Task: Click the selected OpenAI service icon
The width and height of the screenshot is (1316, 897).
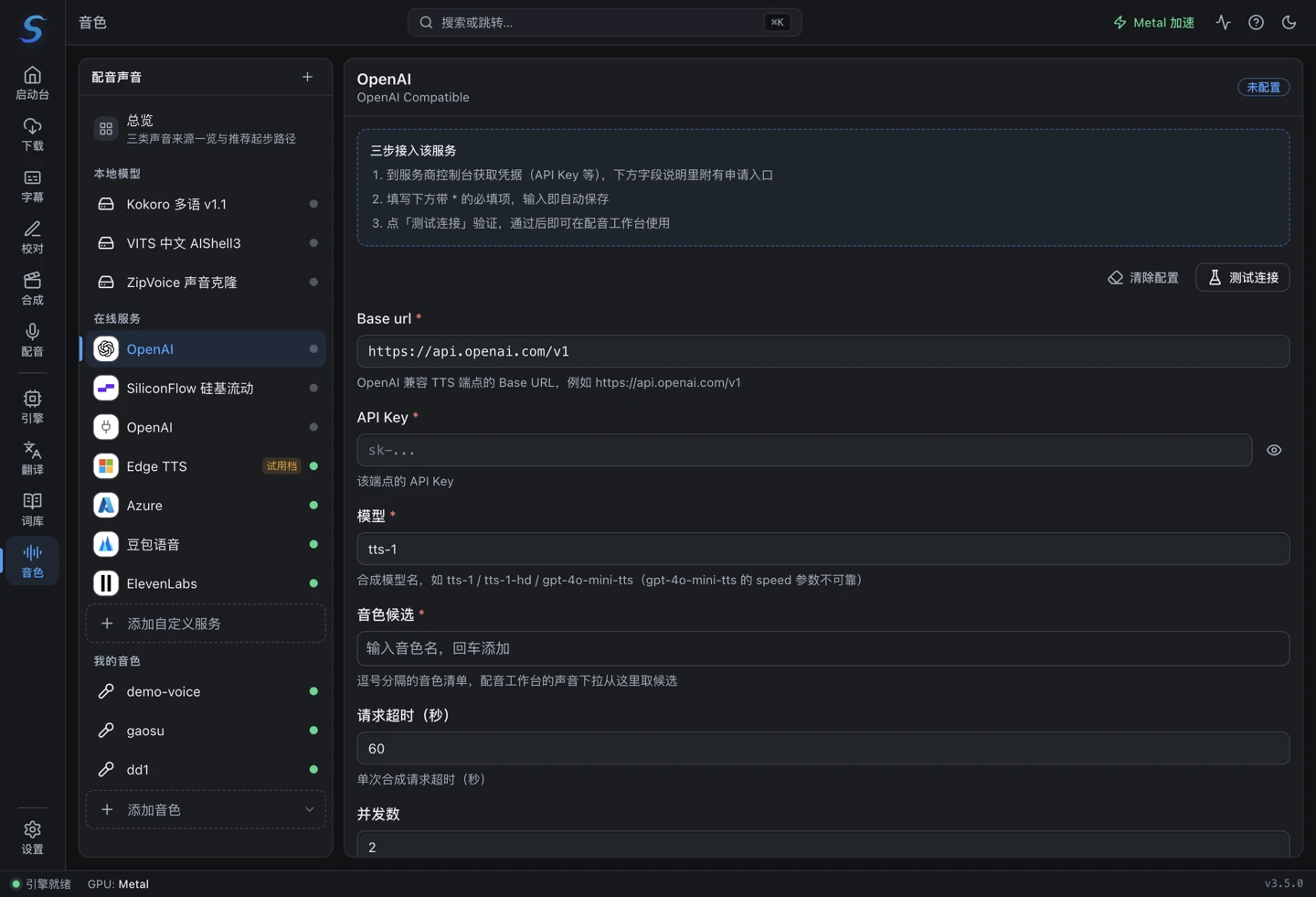Action: tap(106, 349)
